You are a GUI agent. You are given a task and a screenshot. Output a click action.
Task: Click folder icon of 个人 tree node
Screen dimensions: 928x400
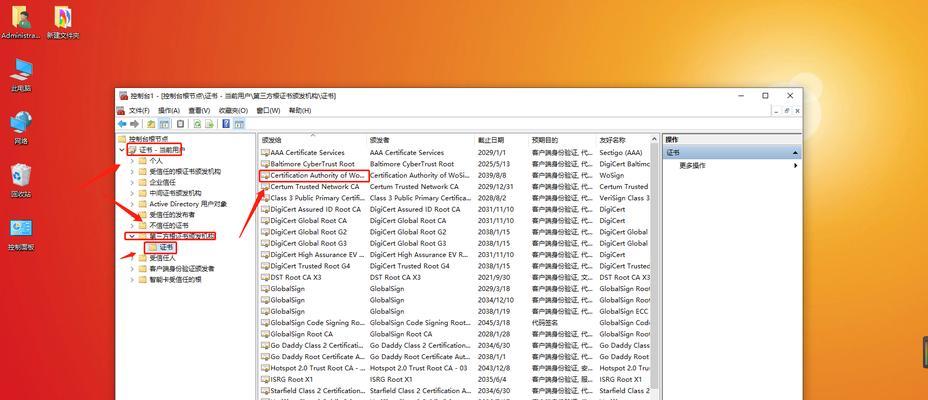click(x=142, y=160)
